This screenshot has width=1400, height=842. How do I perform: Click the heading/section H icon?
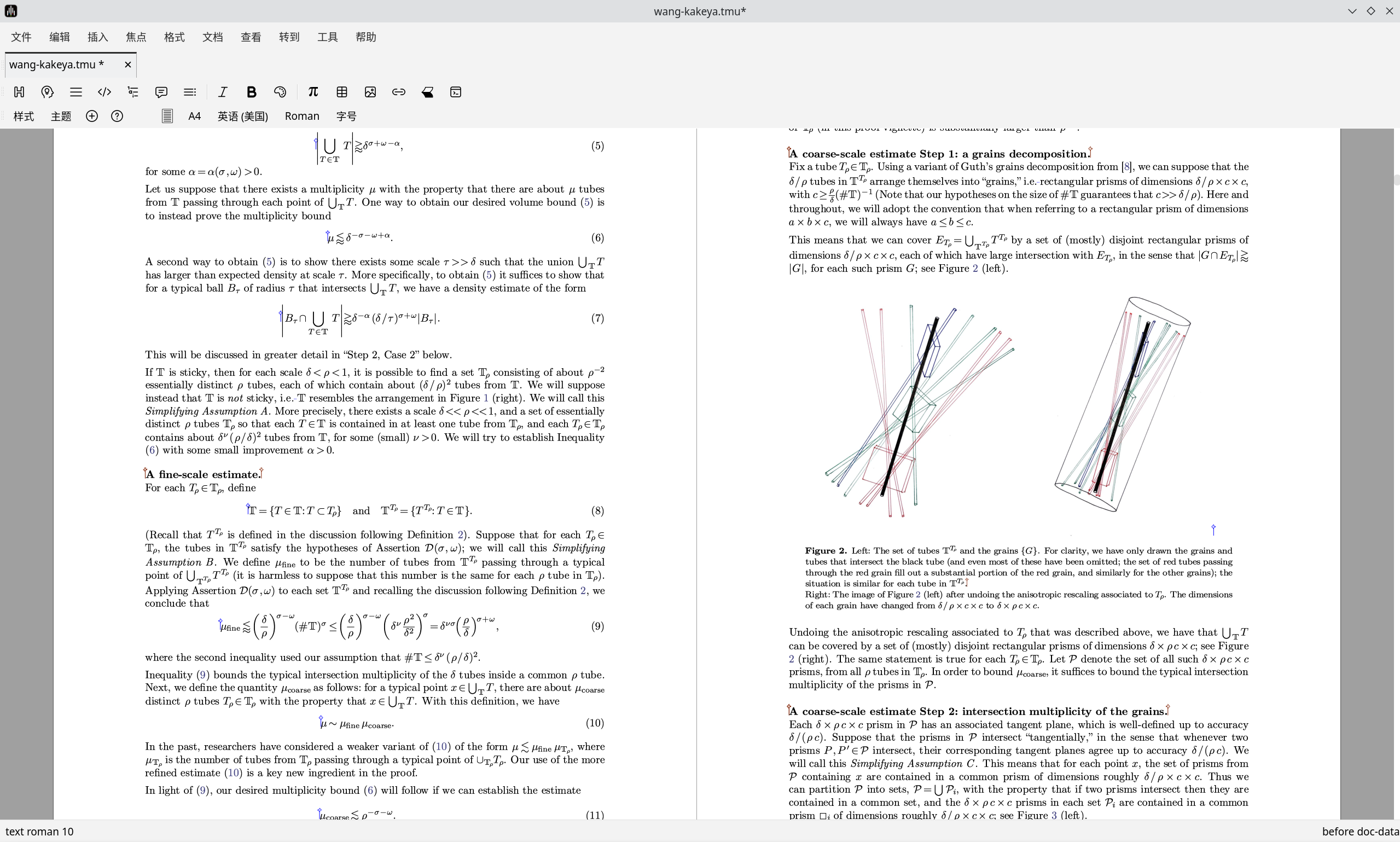[x=19, y=92]
